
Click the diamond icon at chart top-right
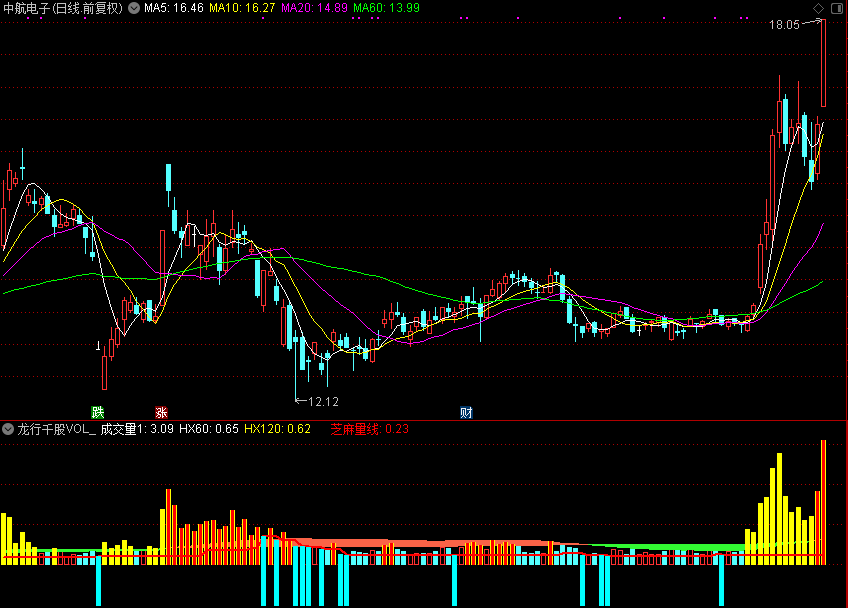click(x=818, y=8)
